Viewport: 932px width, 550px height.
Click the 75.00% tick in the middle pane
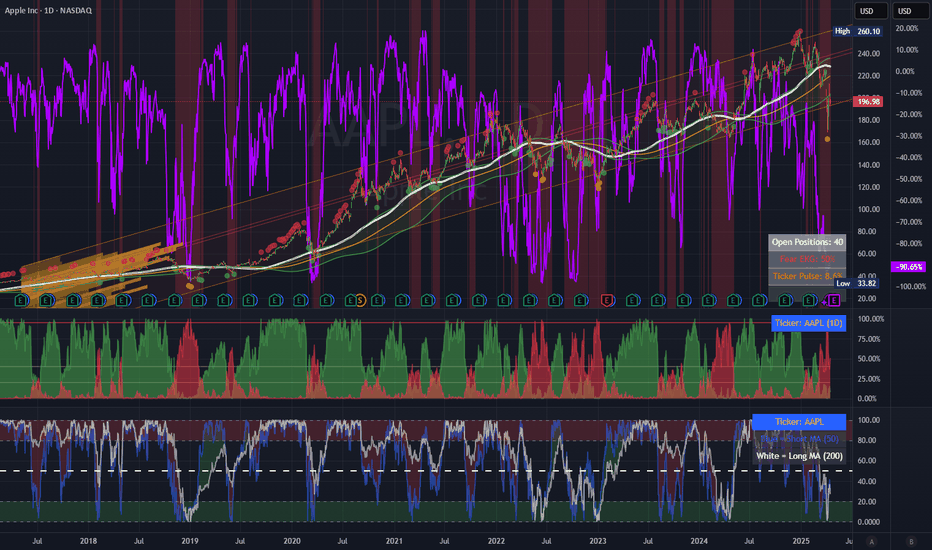point(868,339)
